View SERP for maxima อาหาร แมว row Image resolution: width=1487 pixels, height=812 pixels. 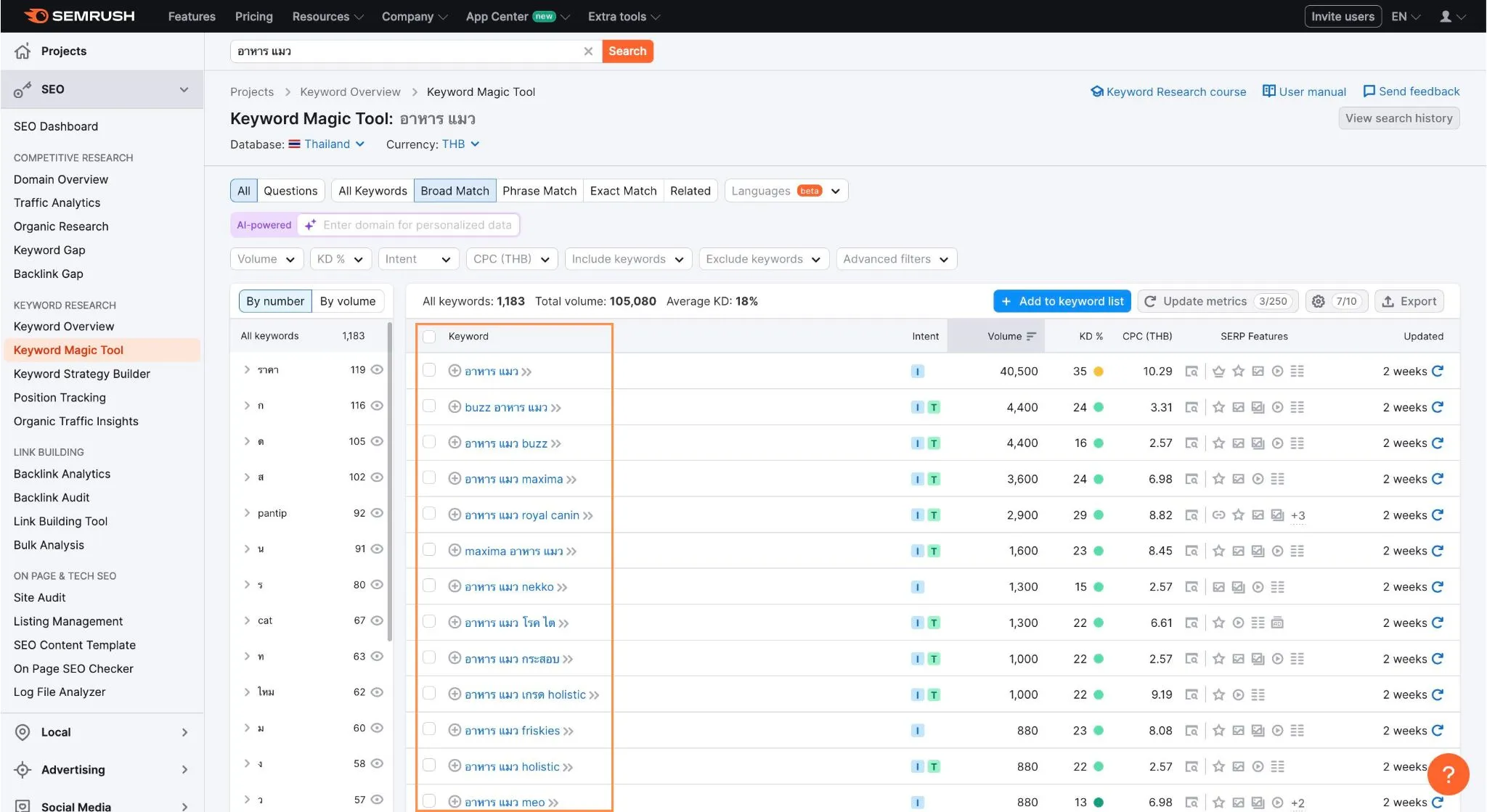[x=1191, y=551]
